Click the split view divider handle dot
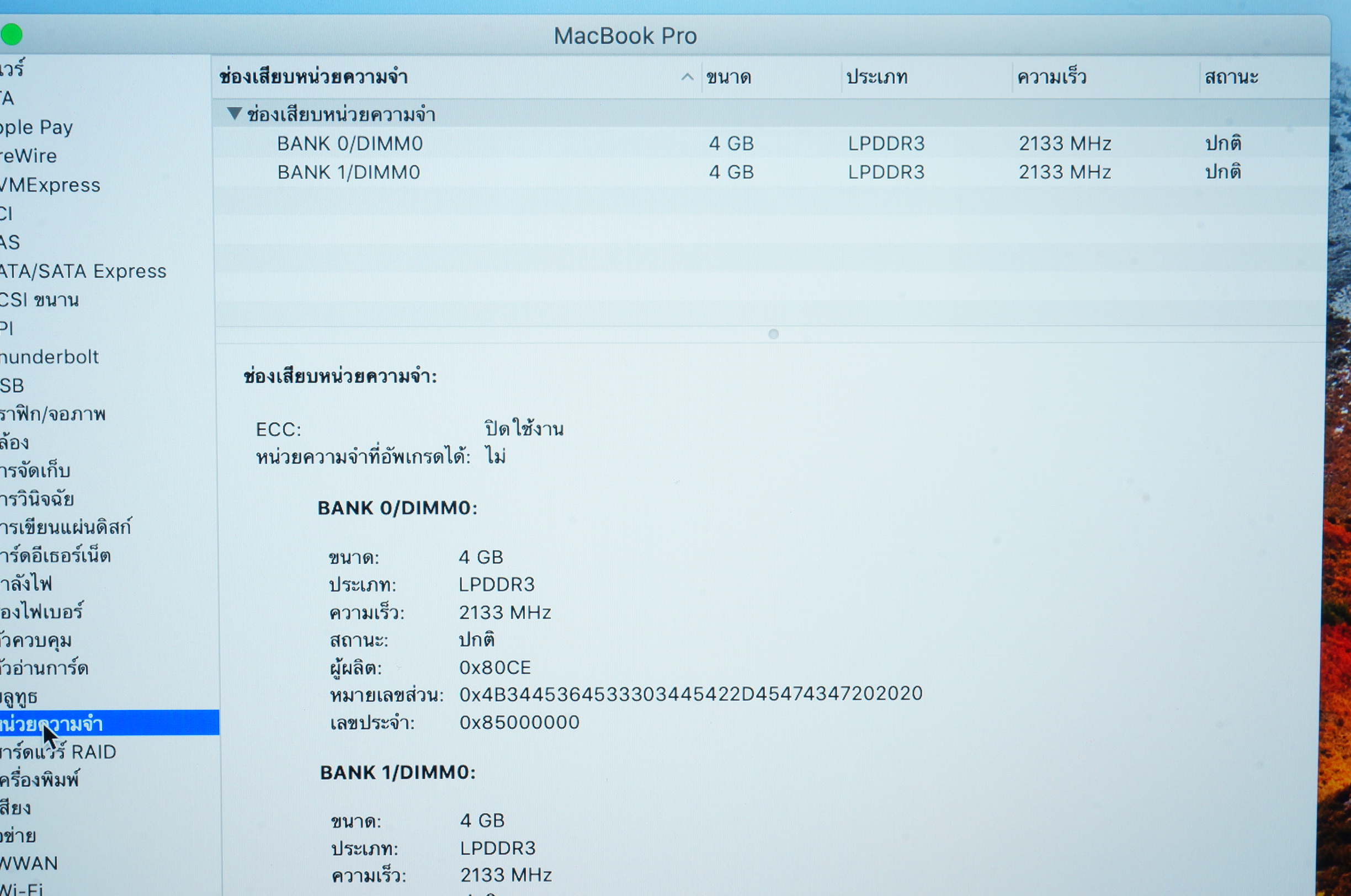 tap(773, 334)
